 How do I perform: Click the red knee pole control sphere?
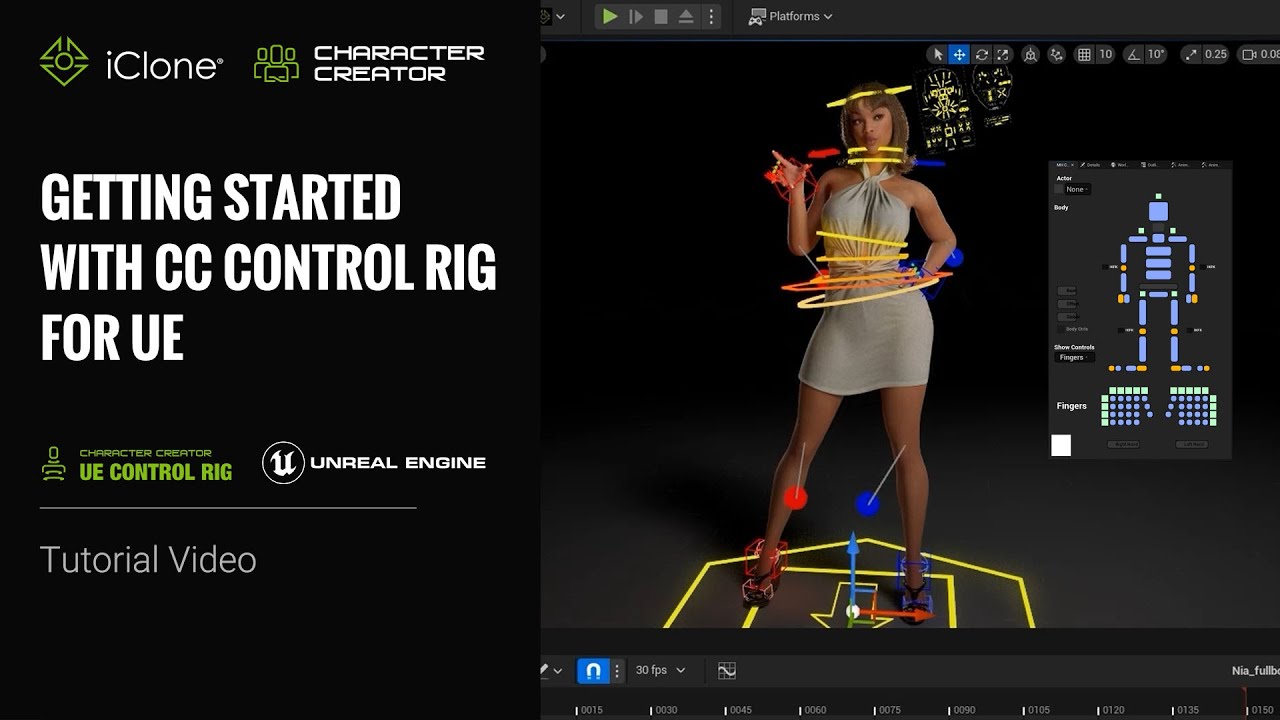(795, 497)
